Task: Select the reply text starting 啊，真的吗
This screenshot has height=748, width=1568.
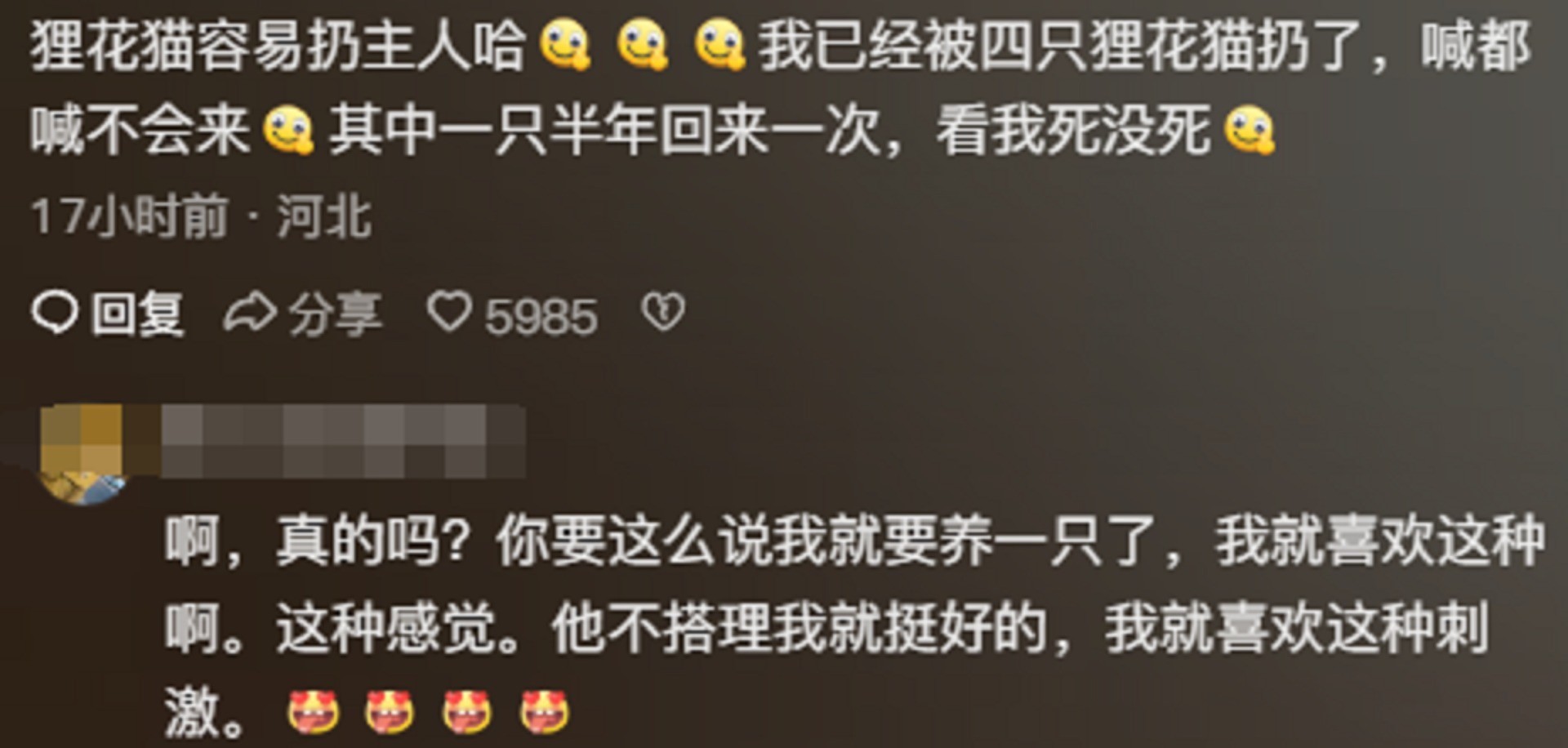Action: [x=855, y=626]
